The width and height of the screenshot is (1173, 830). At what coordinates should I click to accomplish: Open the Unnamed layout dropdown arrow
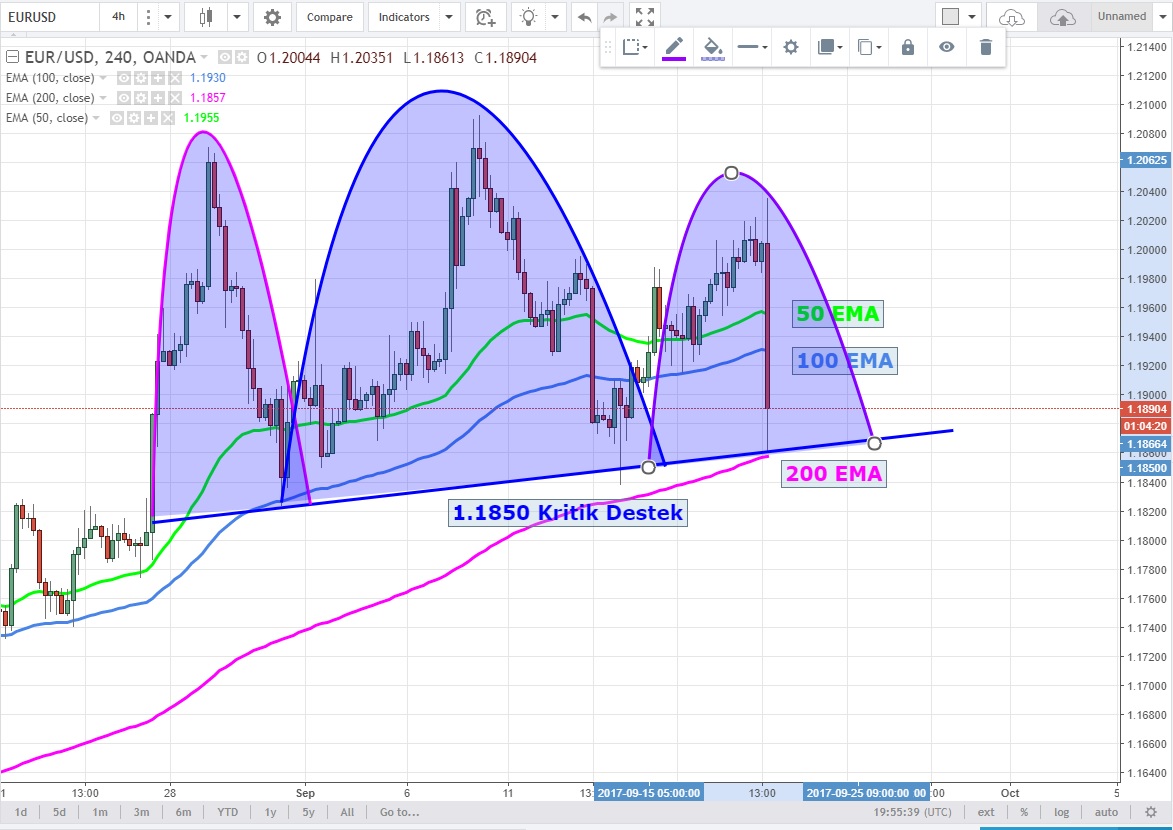click(1160, 17)
